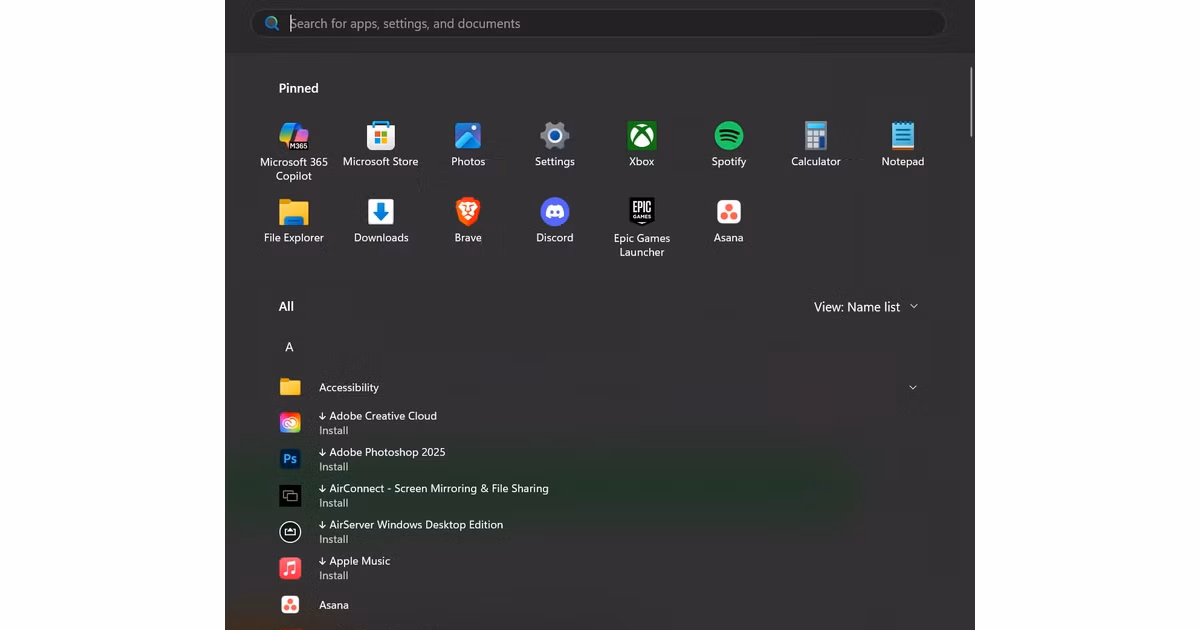This screenshot has width=1200, height=630.
Task: Click the letter A group header
Action: [289, 347]
